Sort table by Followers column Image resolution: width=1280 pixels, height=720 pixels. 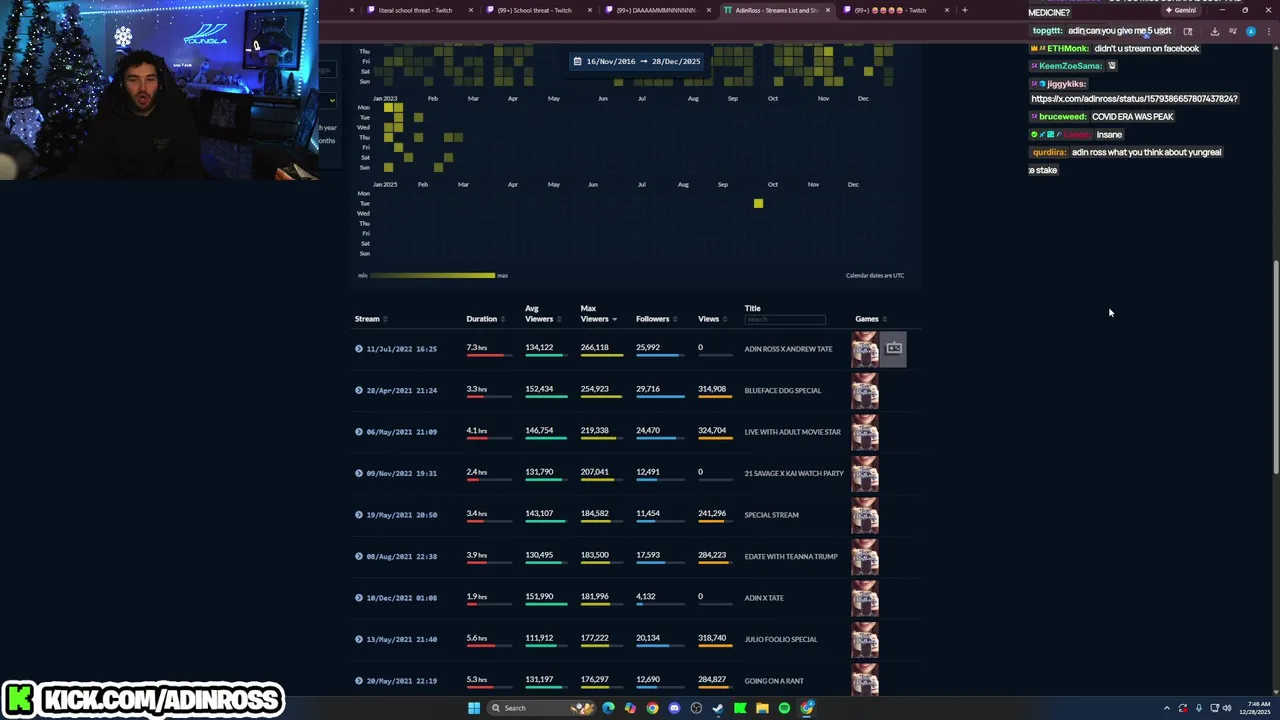(x=655, y=319)
